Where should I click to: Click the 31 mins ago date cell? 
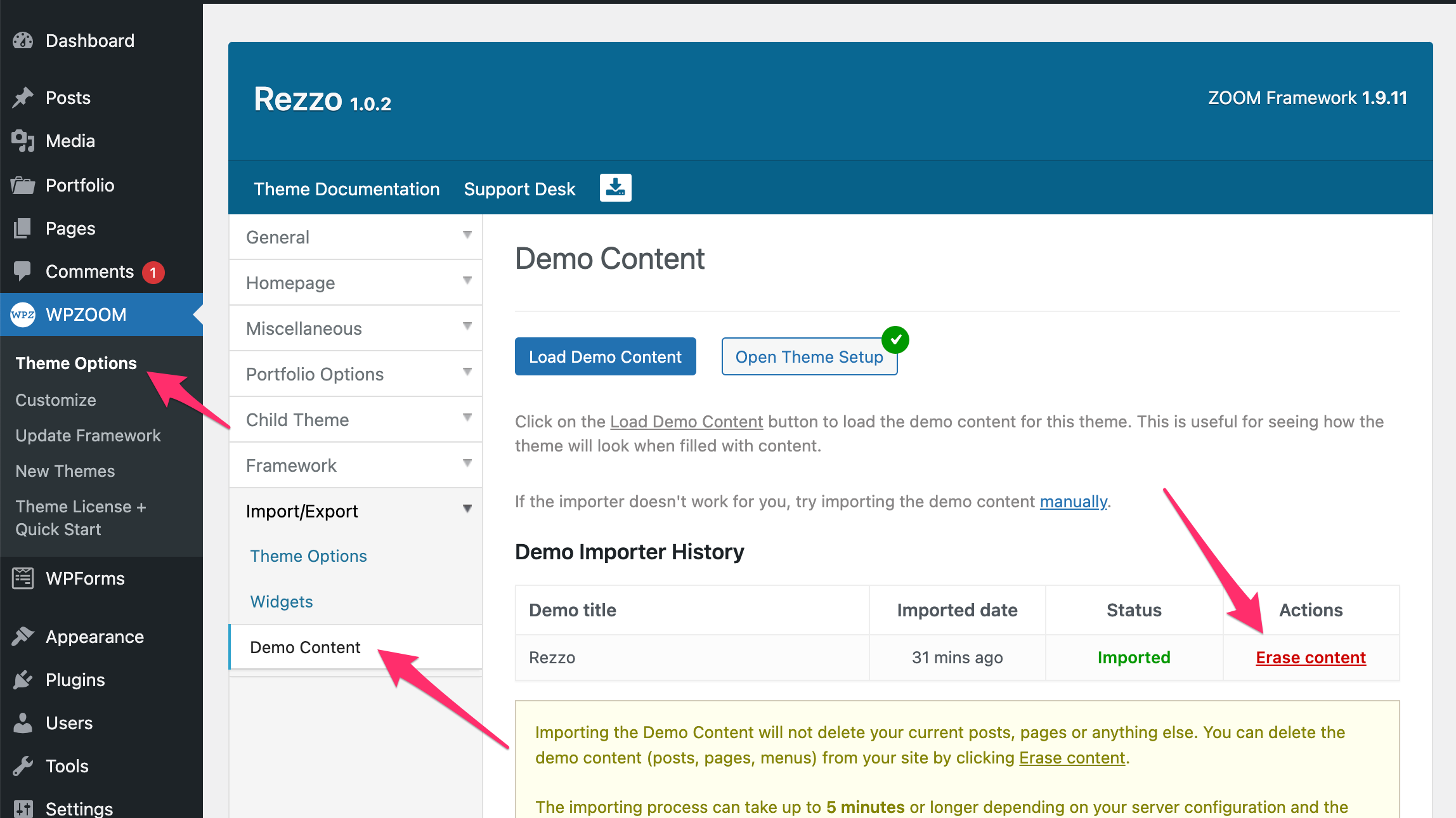(x=957, y=658)
